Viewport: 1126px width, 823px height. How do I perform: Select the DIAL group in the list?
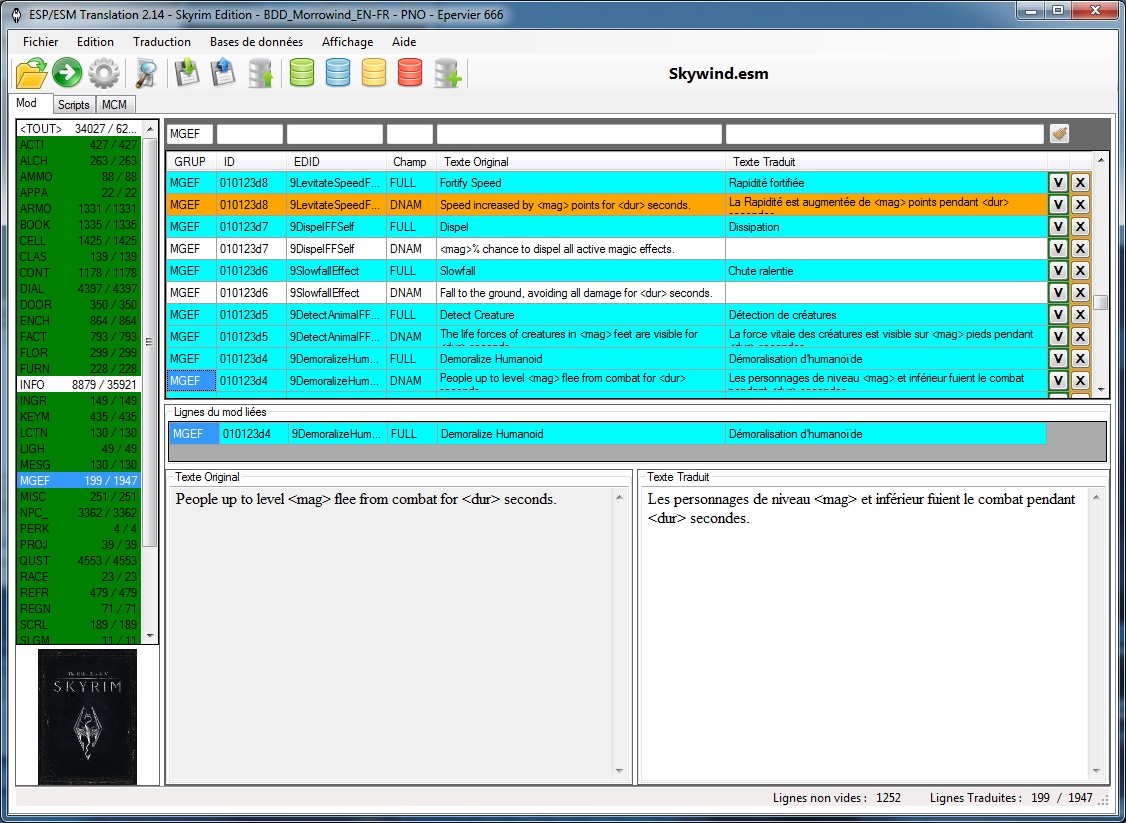[78, 289]
